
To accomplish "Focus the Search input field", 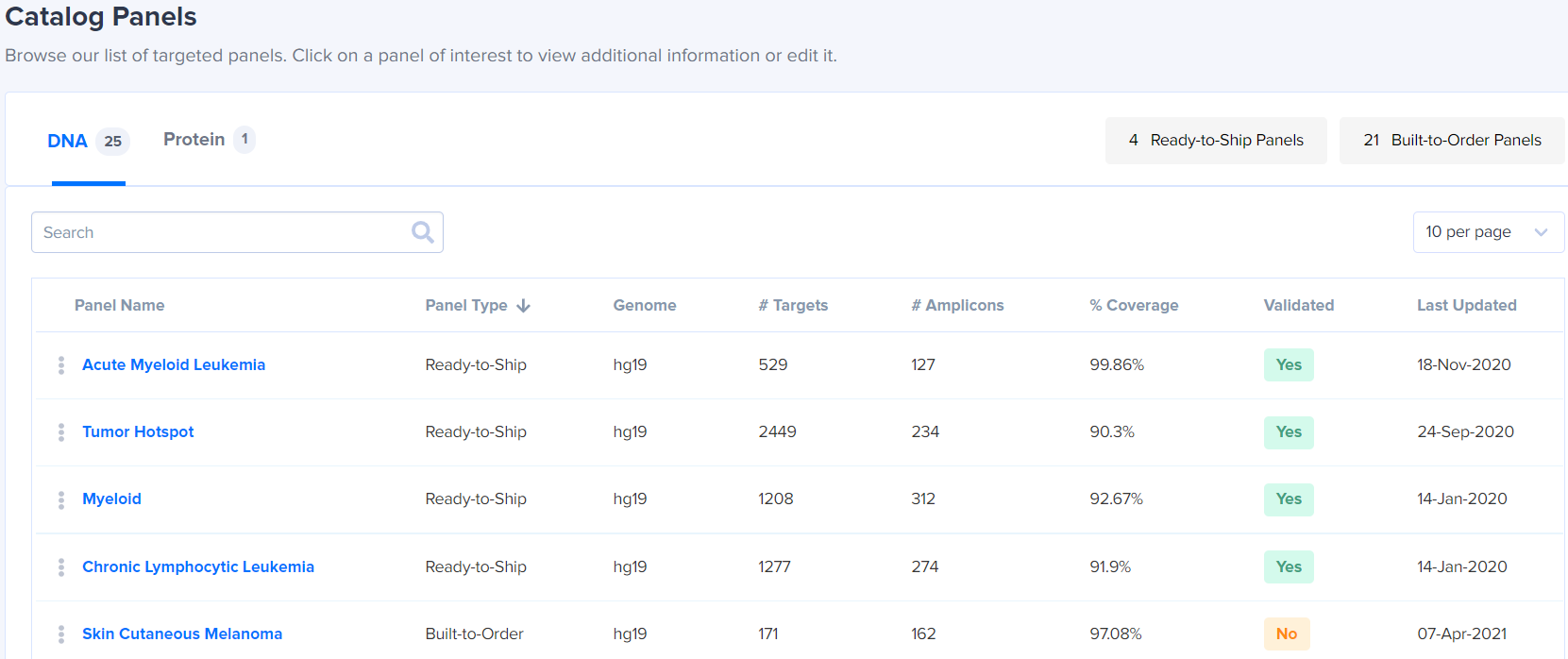I will pyautogui.click(x=237, y=232).
